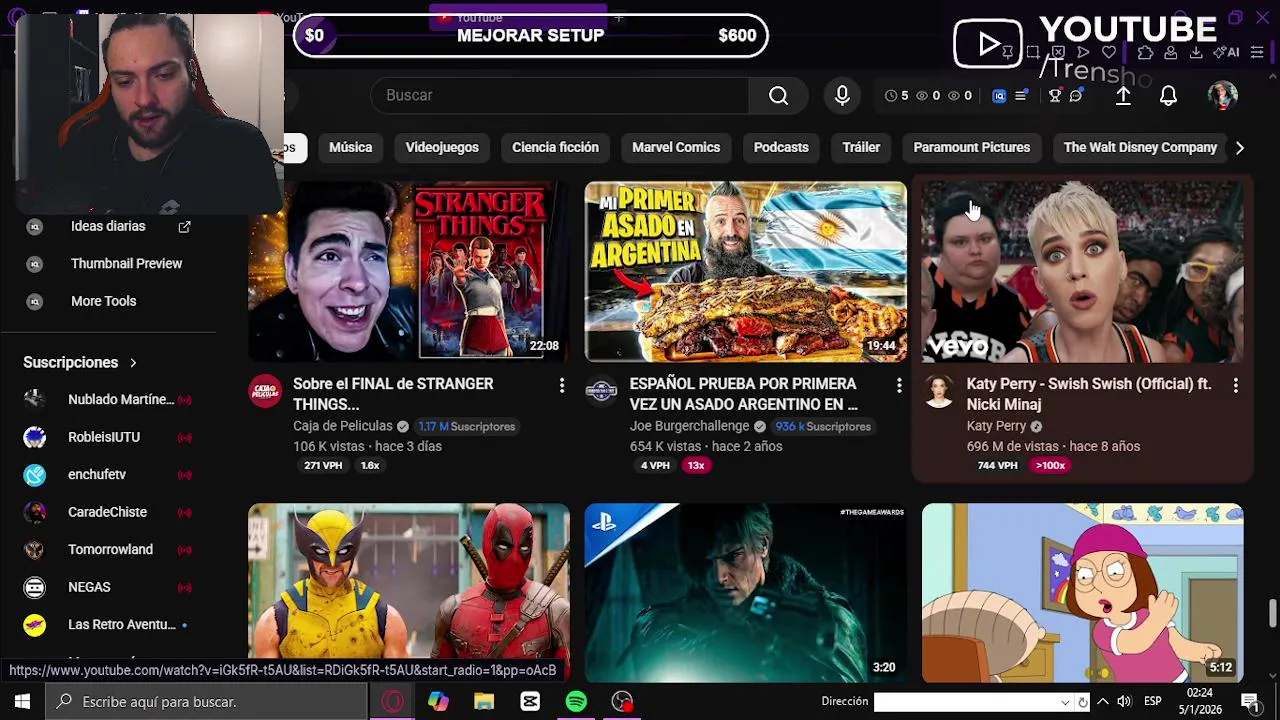Select The Walt Disney Company chip
The image size is (1280, 720).
pyautogui.click(x=1140, y=147)
